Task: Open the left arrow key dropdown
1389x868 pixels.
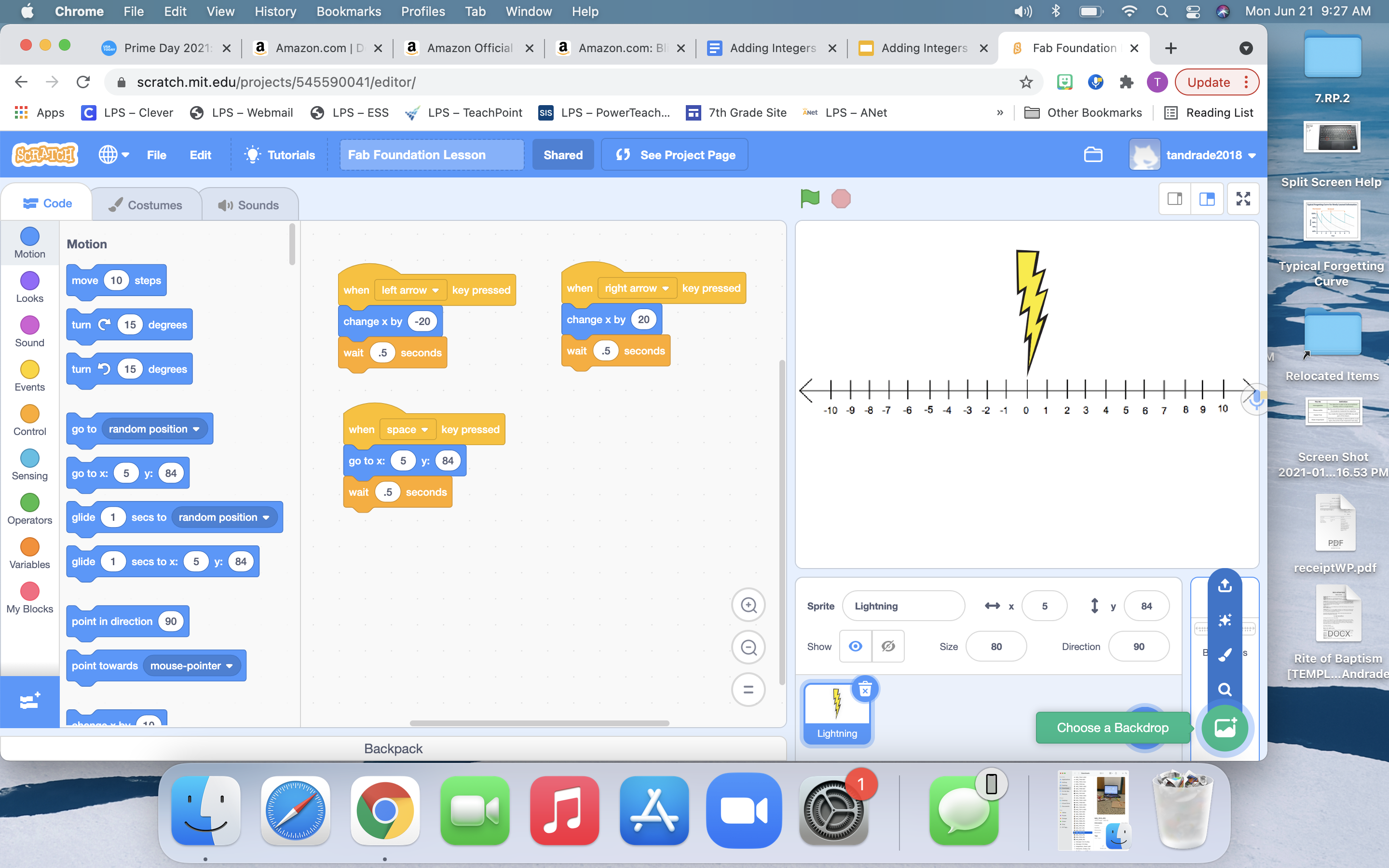Action: (x=410, y=290)
